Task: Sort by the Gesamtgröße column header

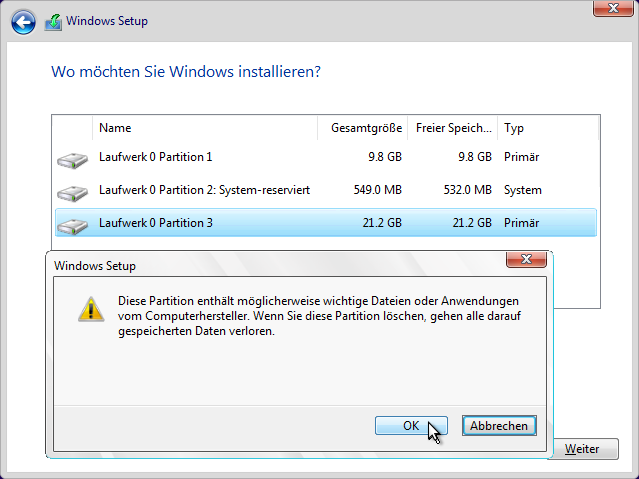Action: (x=362, y=128)
